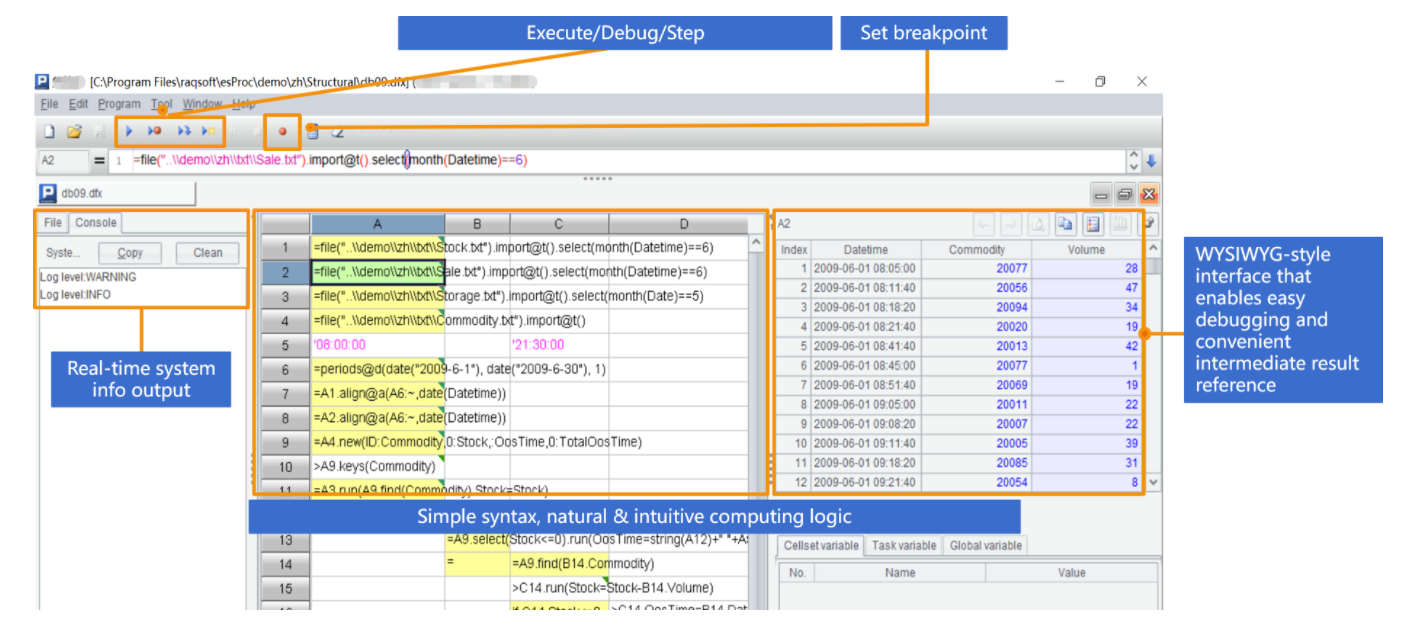1408x629 pixels.
Task: Click the Step over toolbar icon
Action: pos(184,131)
